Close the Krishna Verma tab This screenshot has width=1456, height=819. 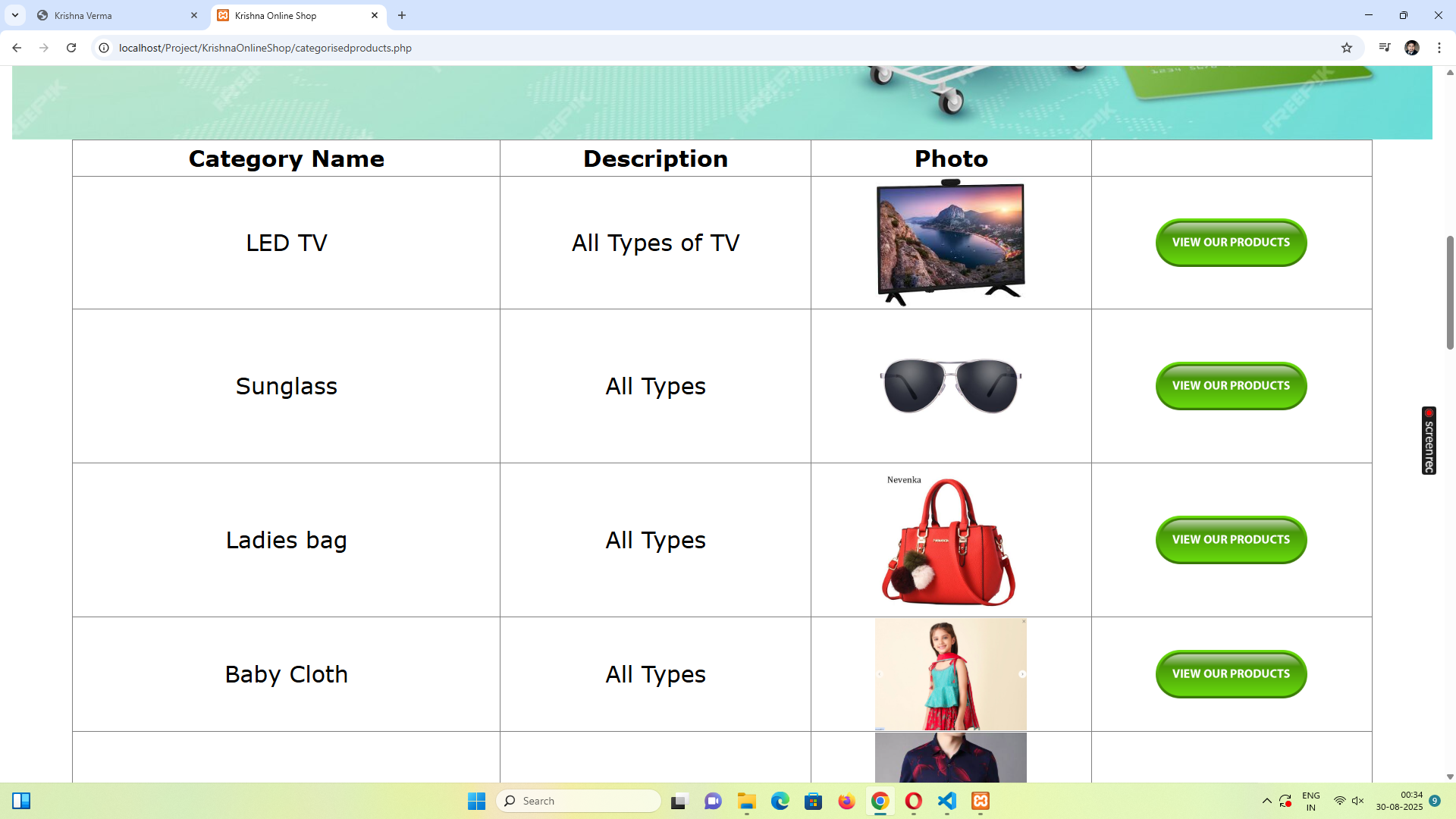tap(194, 15)
